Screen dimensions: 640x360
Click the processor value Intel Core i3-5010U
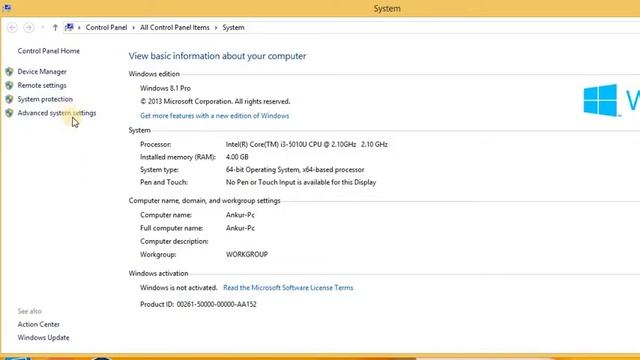(307, 144)
